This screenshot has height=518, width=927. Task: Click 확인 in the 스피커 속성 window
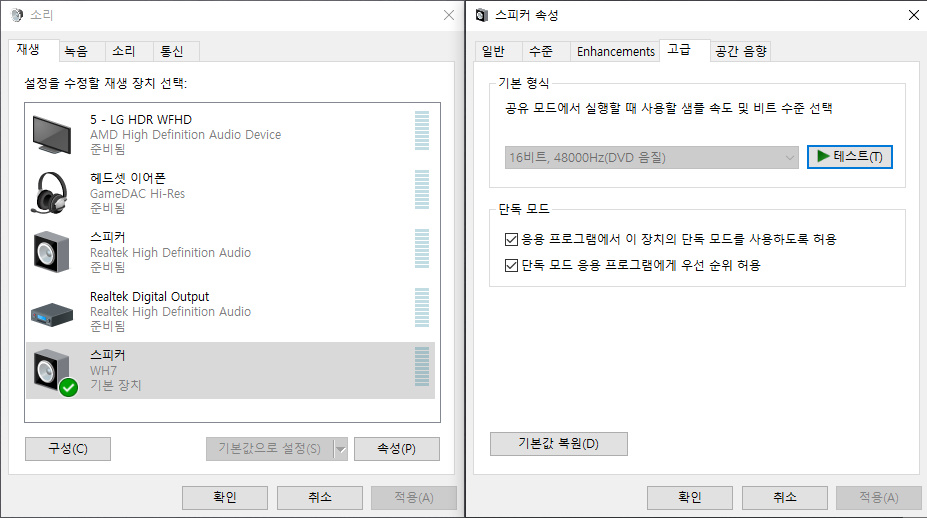tap(690, 498)
